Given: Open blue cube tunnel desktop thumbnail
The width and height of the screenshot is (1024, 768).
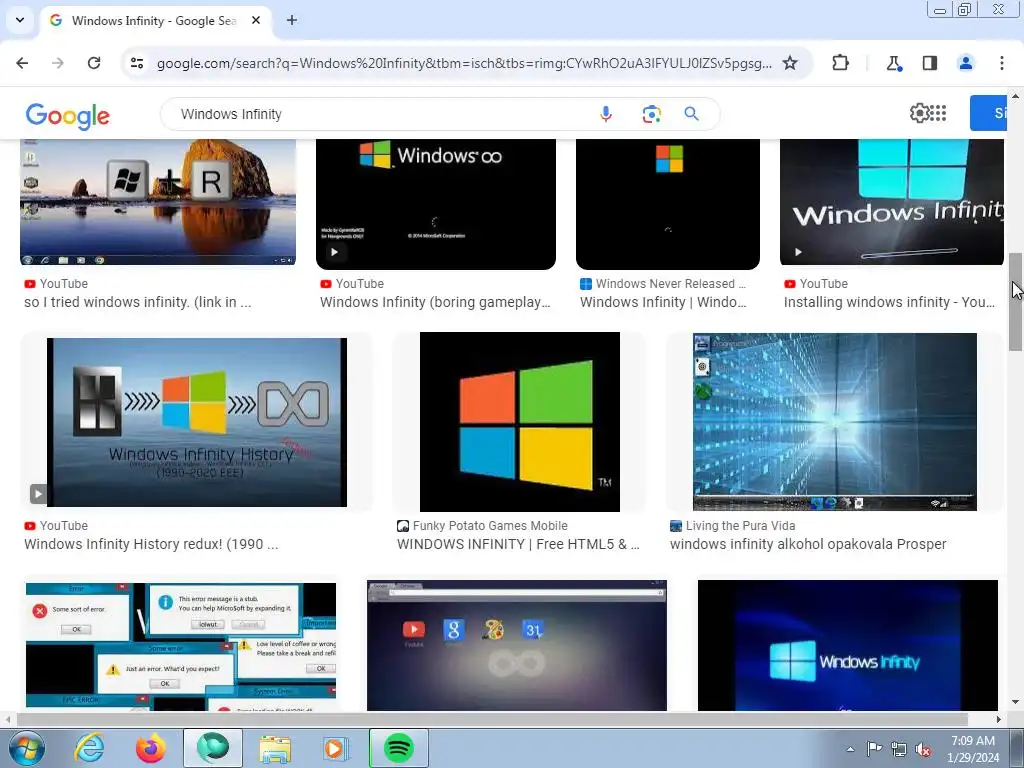Looking at the screenshot, I should pos(835,422).
